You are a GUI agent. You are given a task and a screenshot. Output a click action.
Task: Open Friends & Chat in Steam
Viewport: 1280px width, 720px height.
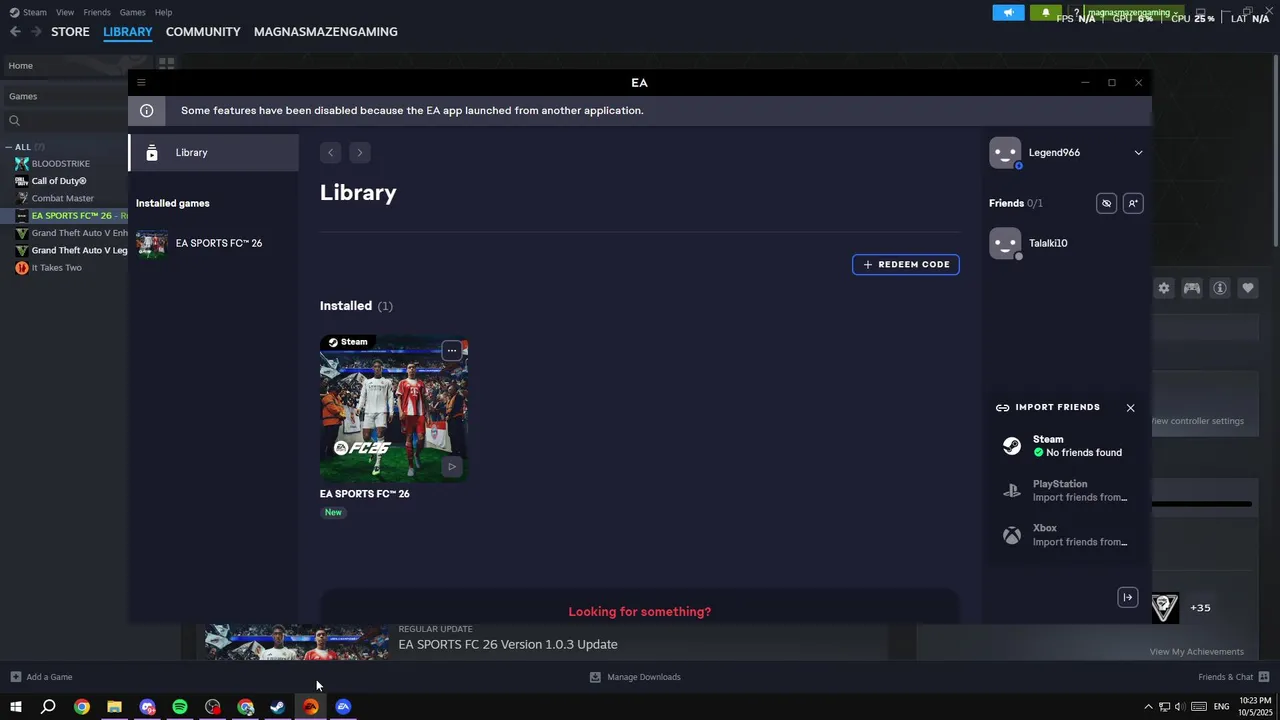1234,677
